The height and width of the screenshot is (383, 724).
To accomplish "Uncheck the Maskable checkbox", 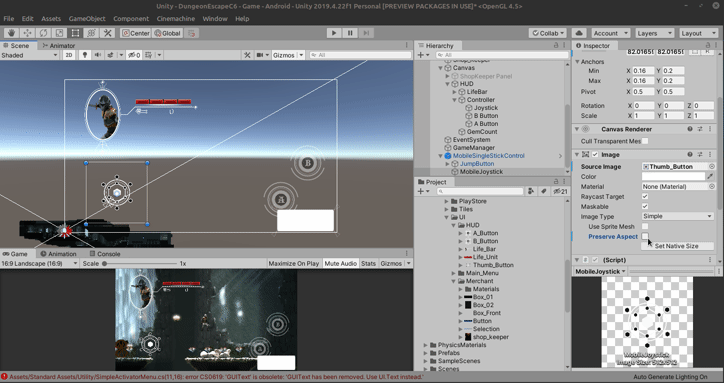I will point(645,207).
